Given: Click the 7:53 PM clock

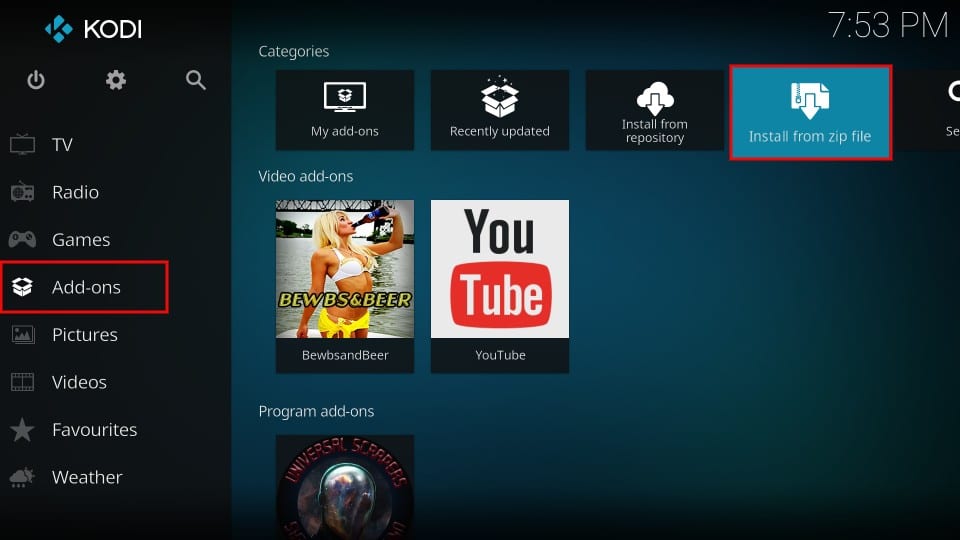Looking at the screenshot, I should point(888,25).
